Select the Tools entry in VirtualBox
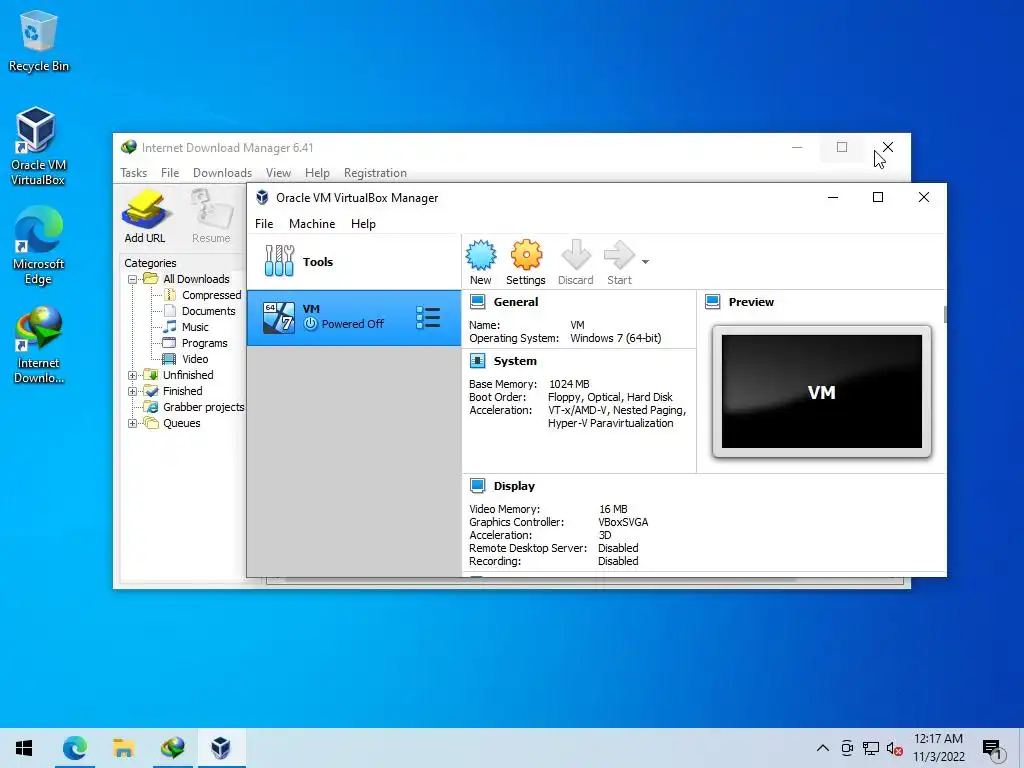Screen dimensions: 1024x768 353,261
